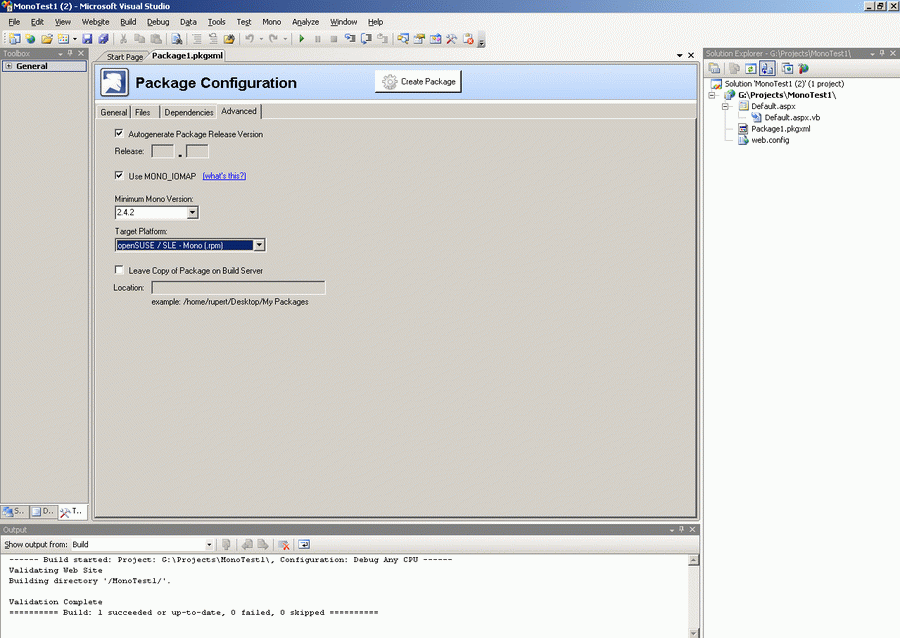The width and height of the screenshot is (900, 638).
Task: Click the Output panel scroll-up arrow
Action: [693, 560]
